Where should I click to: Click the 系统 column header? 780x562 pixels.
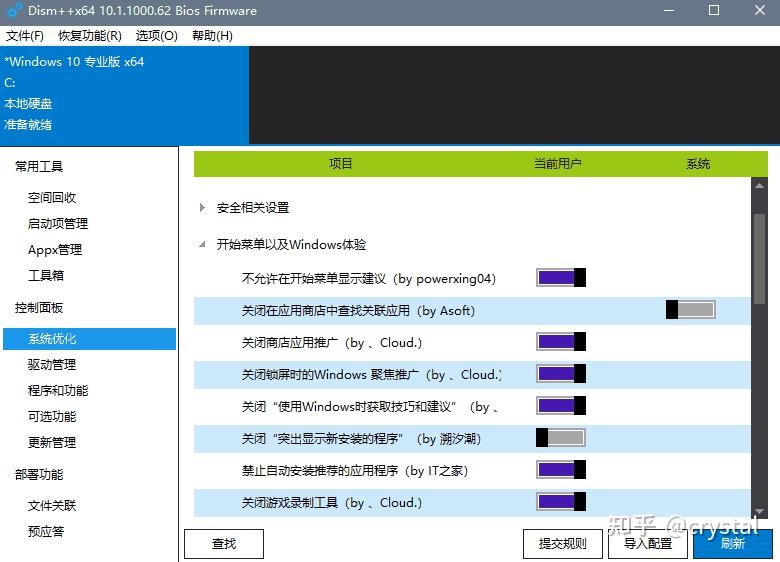(698, 164)
